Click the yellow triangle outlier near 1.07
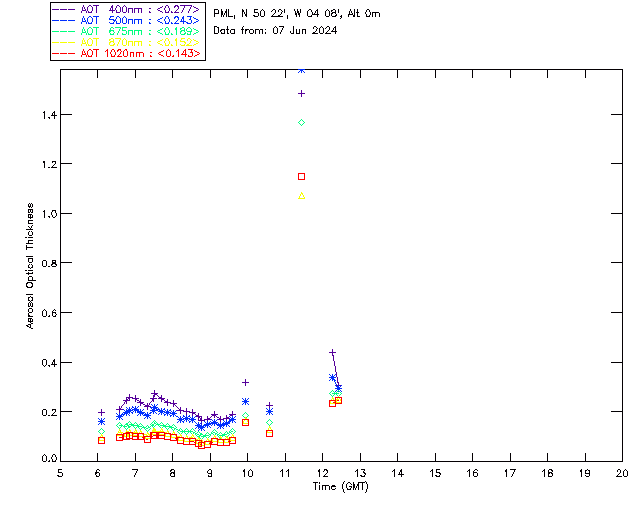 [302, 196]
